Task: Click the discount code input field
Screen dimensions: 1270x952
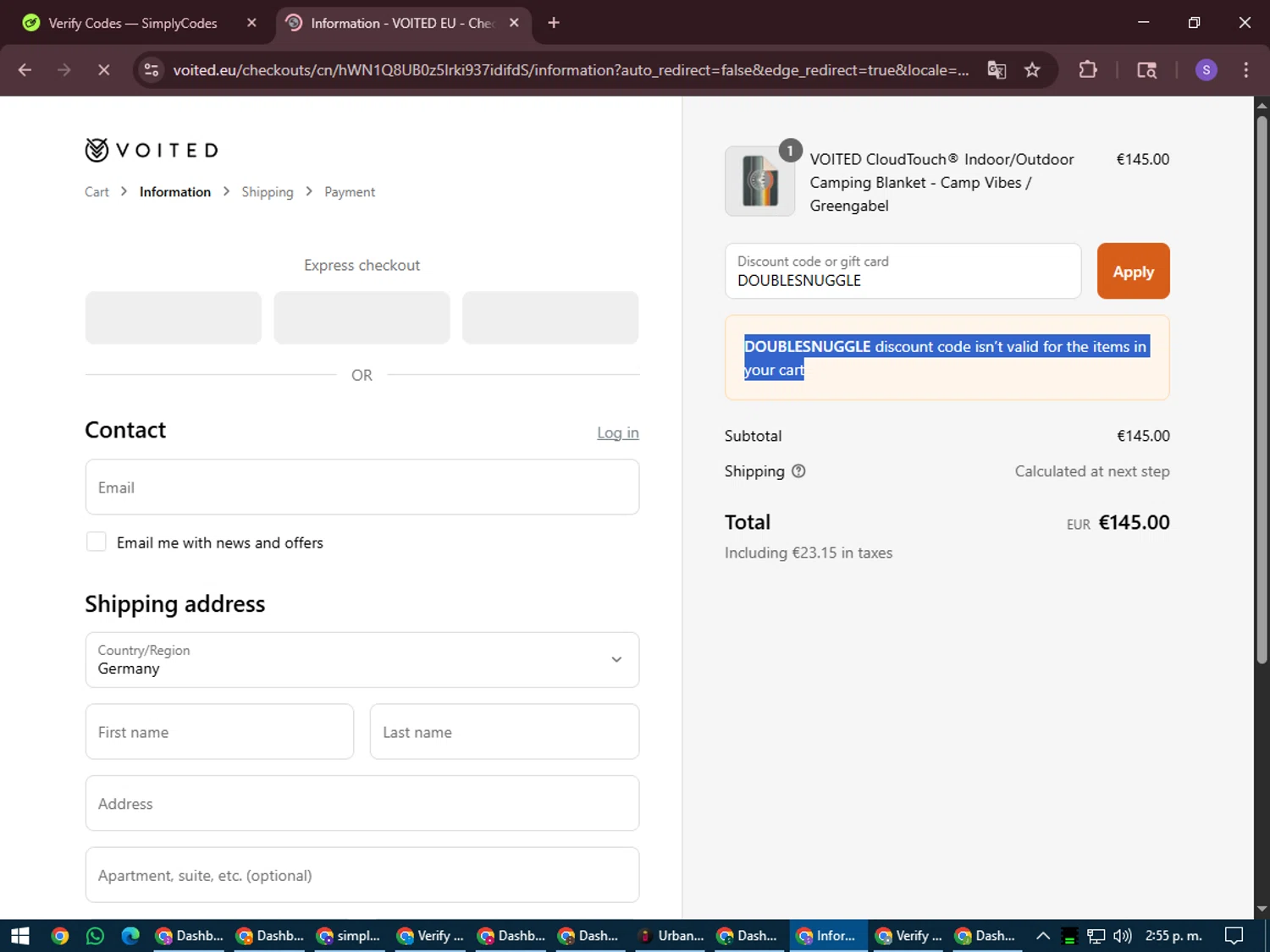Action: pyautogui.click(x=903, y=271)
